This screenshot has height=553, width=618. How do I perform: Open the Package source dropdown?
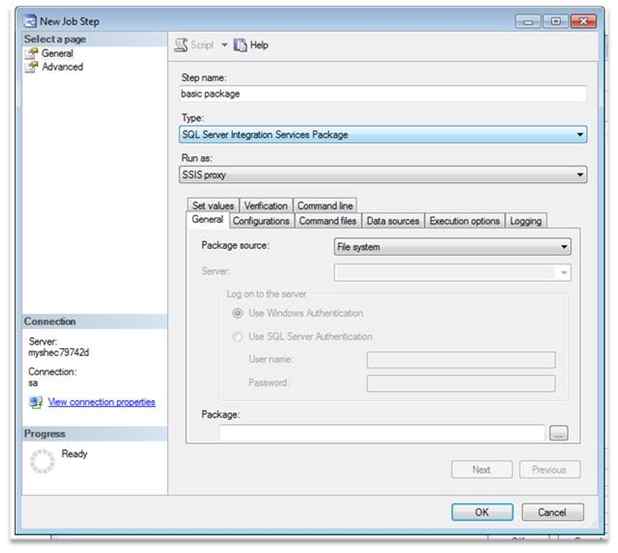point(452,247)
